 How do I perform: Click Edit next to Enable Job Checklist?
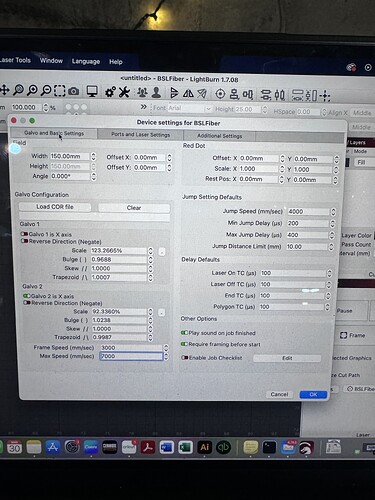point(287,358)
